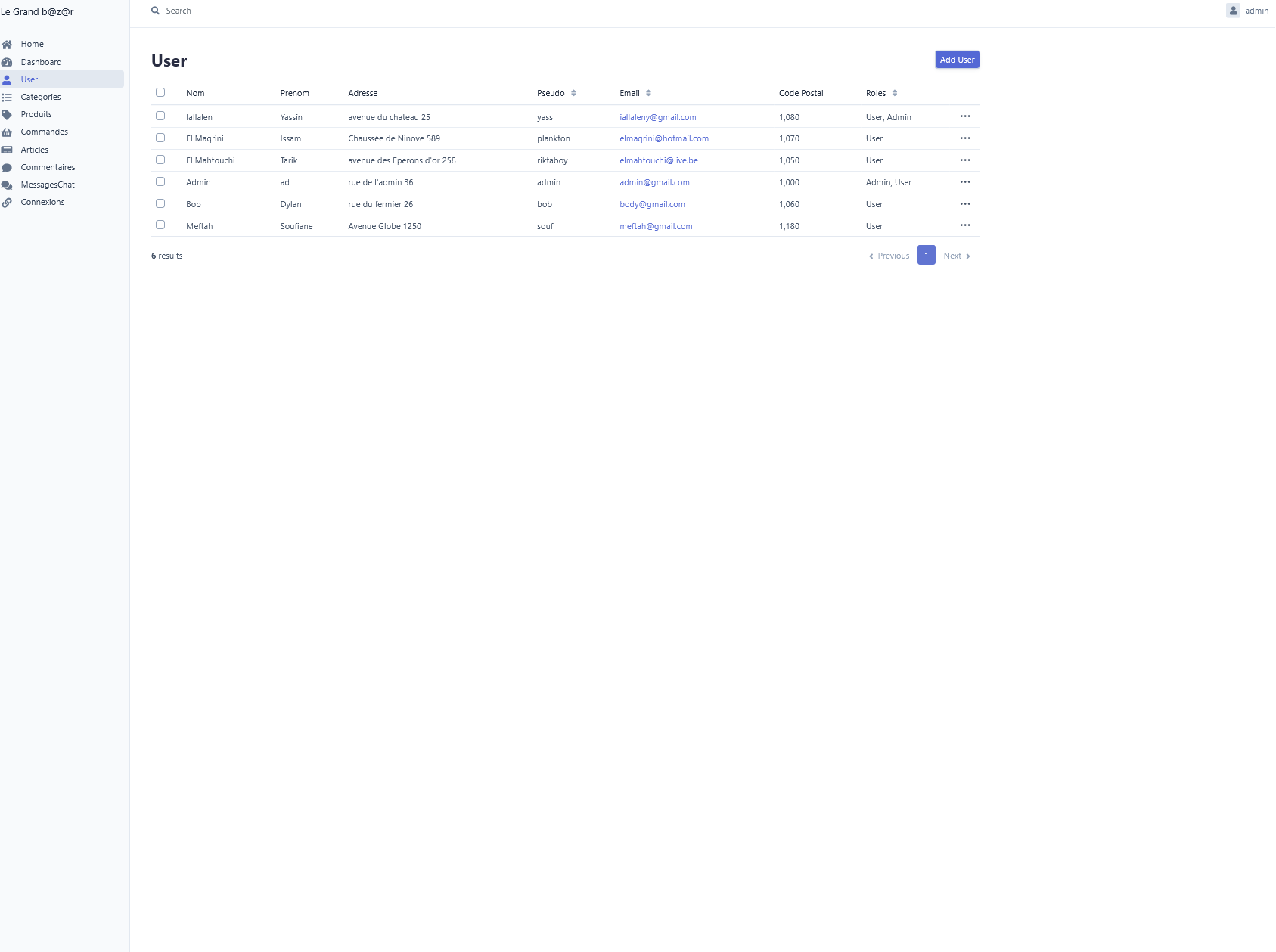1276x952 pixels.
Task: Sort by Pseudo column arrows
Action: [x=573, y=93]
